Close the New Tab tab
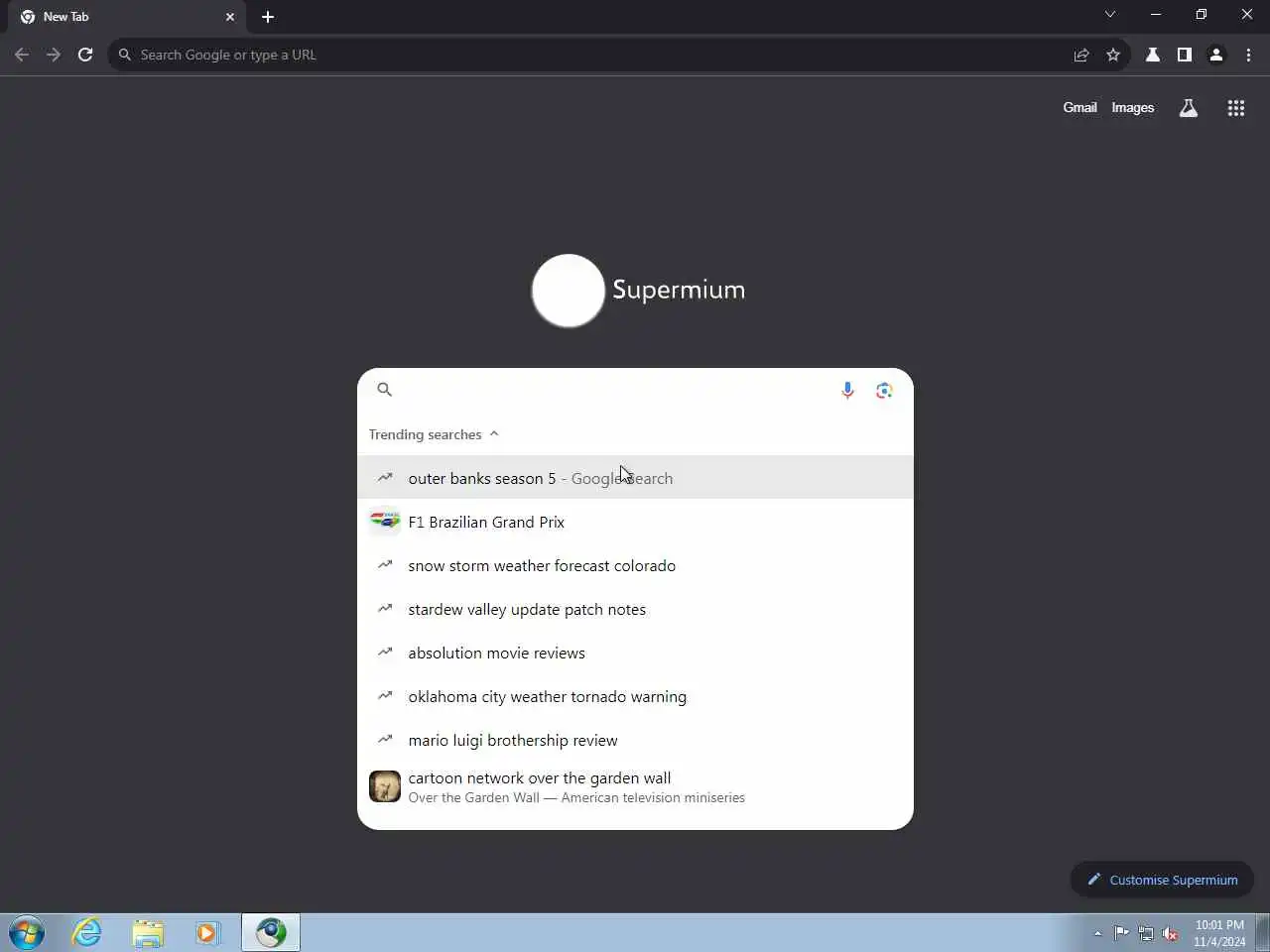 [x=230, y=17]
